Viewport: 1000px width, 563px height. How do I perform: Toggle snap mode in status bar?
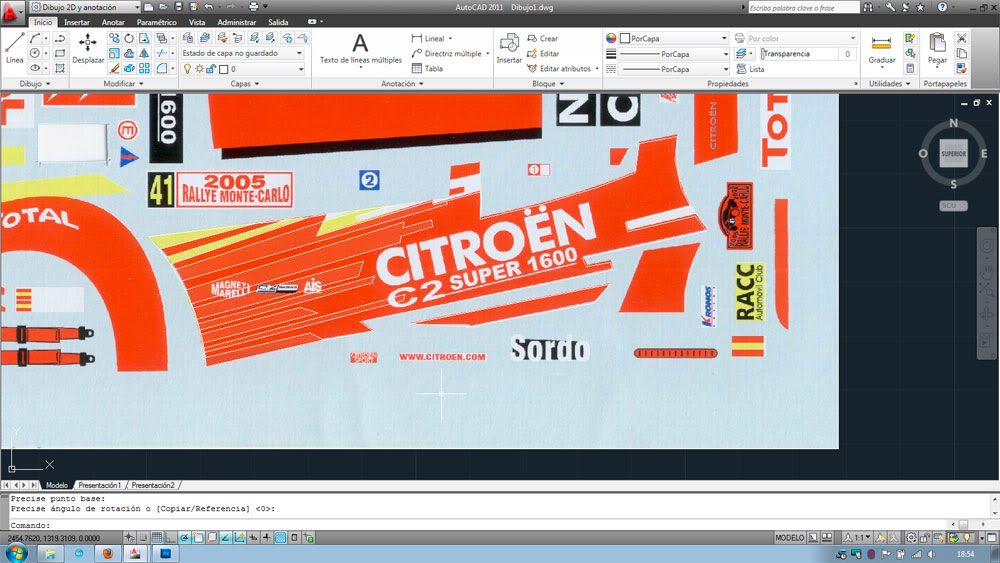(143, 537)
